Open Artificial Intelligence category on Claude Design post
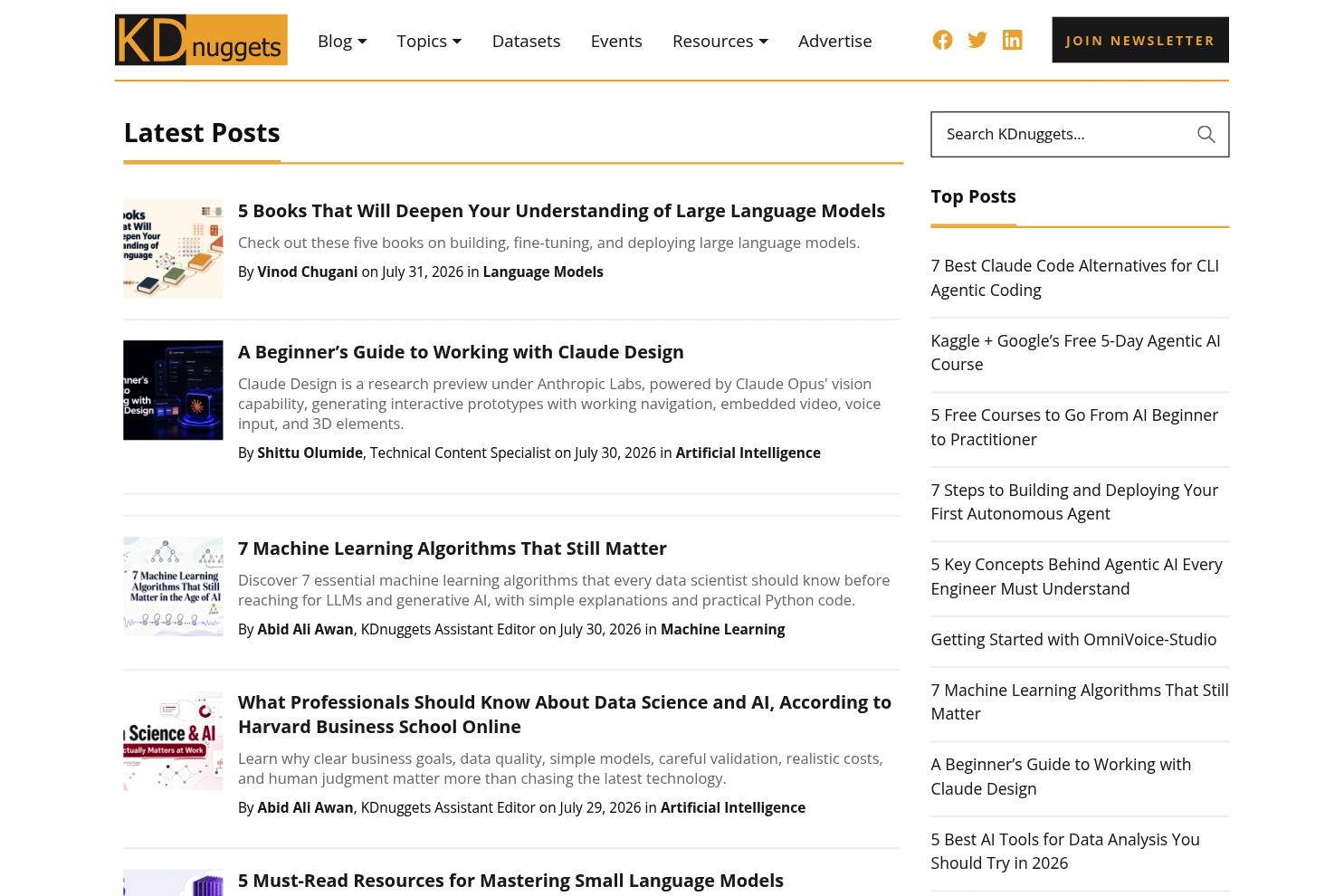This screenshot has width=1344, height=896. [x=748, y=453]
